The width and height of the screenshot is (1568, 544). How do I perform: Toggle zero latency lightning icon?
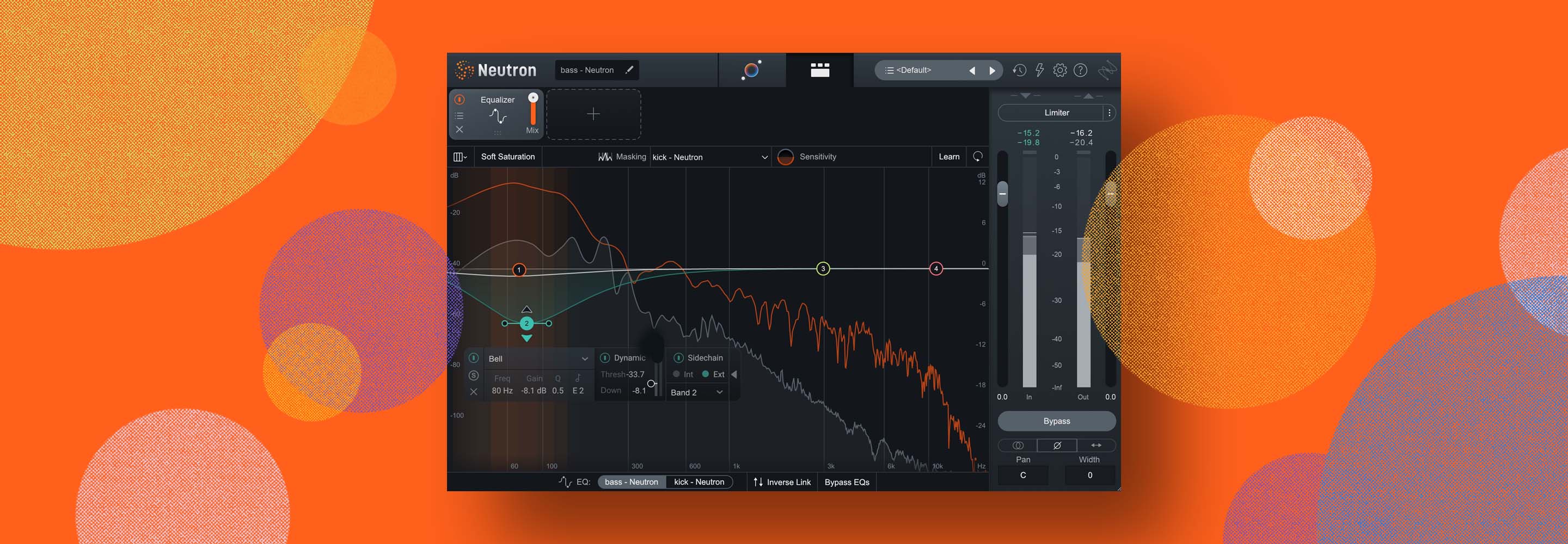click(1040, 71)
